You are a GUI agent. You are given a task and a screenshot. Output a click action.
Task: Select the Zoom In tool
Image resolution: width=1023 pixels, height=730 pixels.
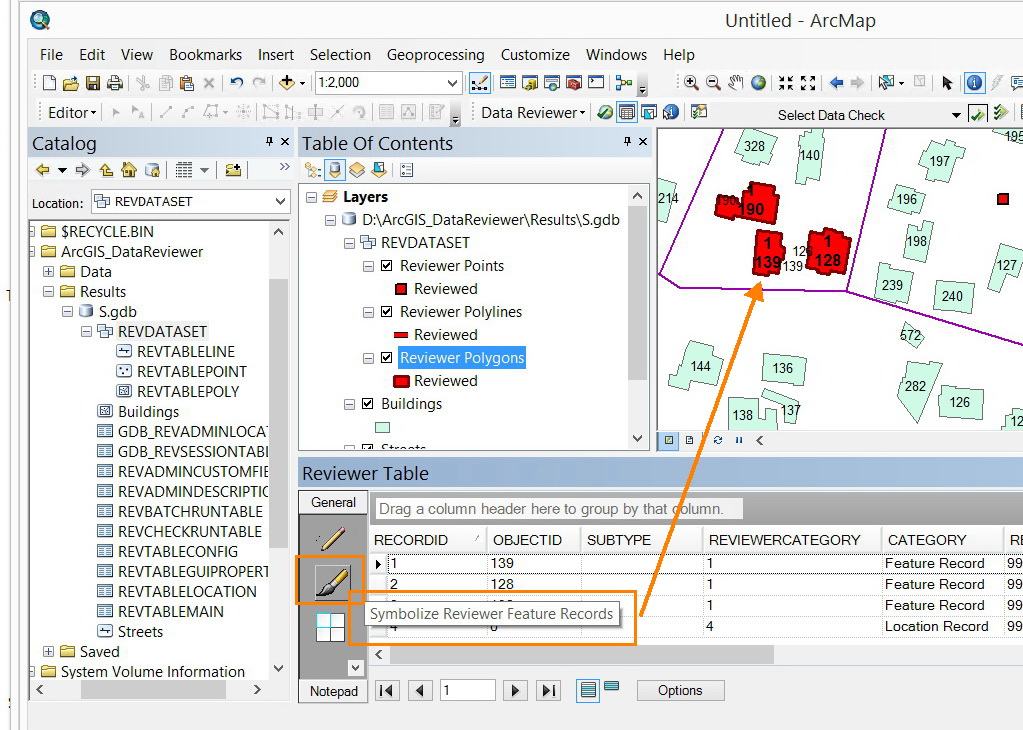pyautogui.click(x=691, y=83)
